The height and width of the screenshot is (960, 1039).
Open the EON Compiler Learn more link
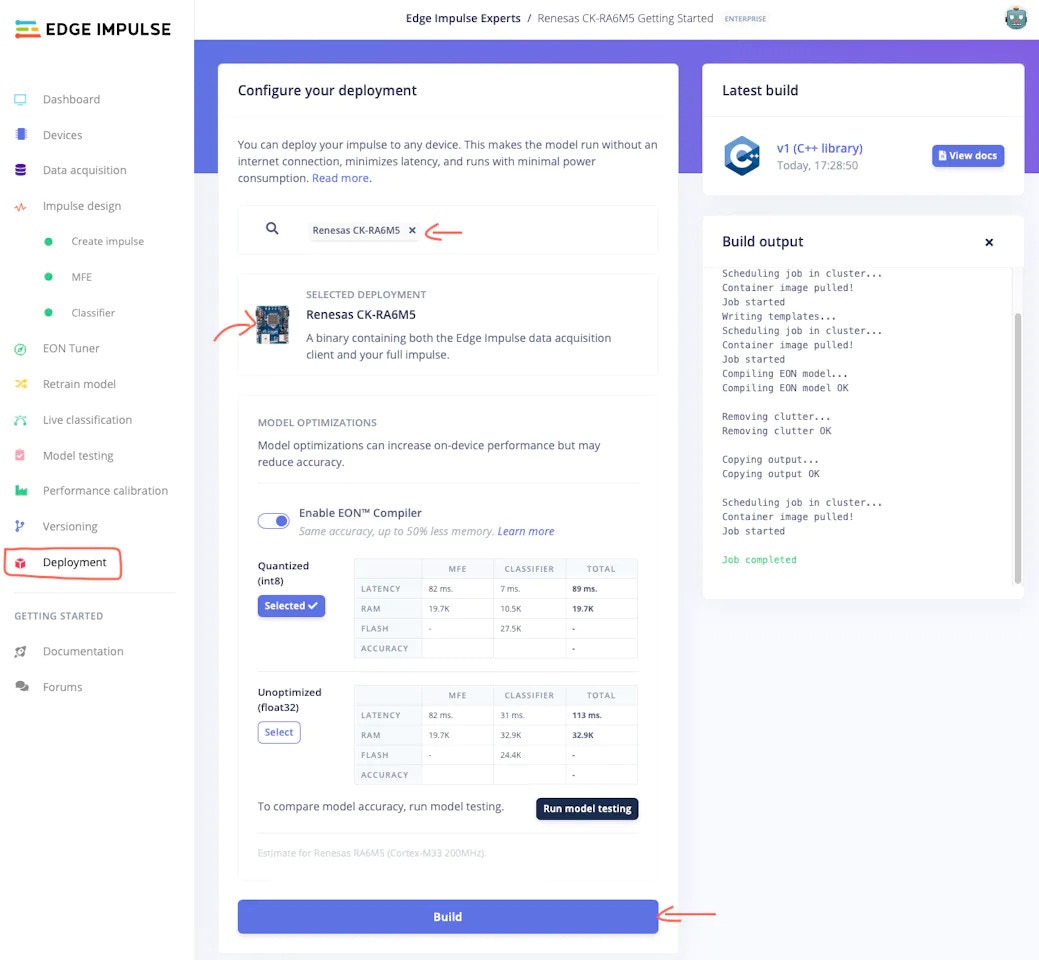pos(525,531)
